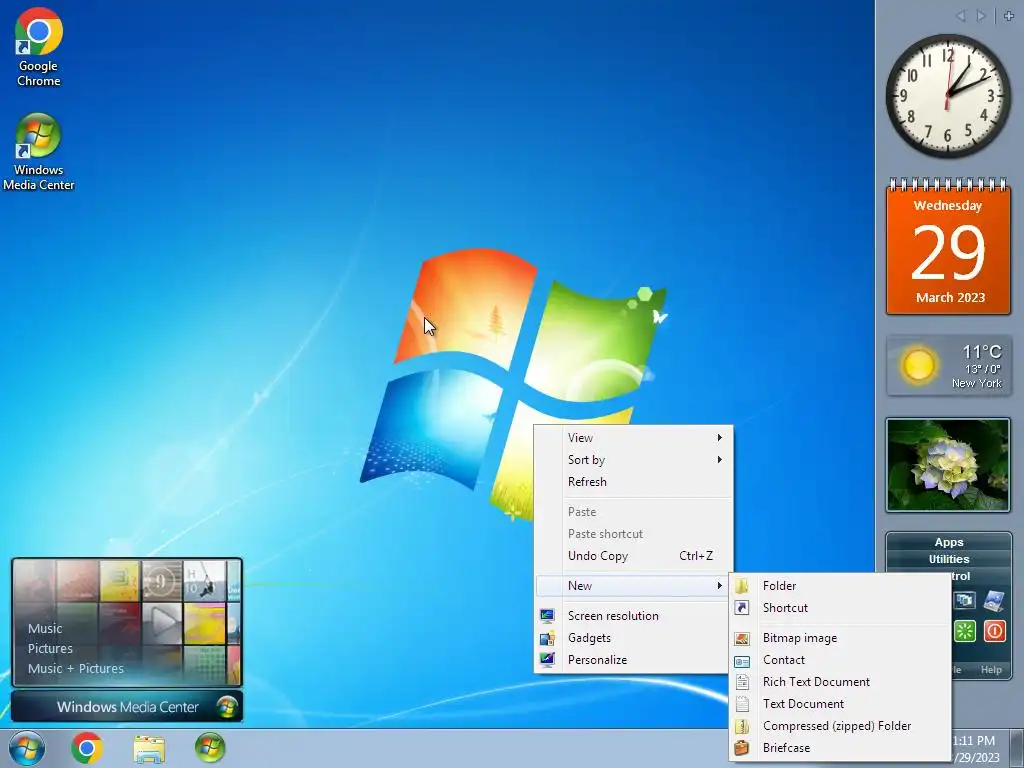Click the New submenu arrow
Screen dimensions: 1024x768
[x=720, y=586]
